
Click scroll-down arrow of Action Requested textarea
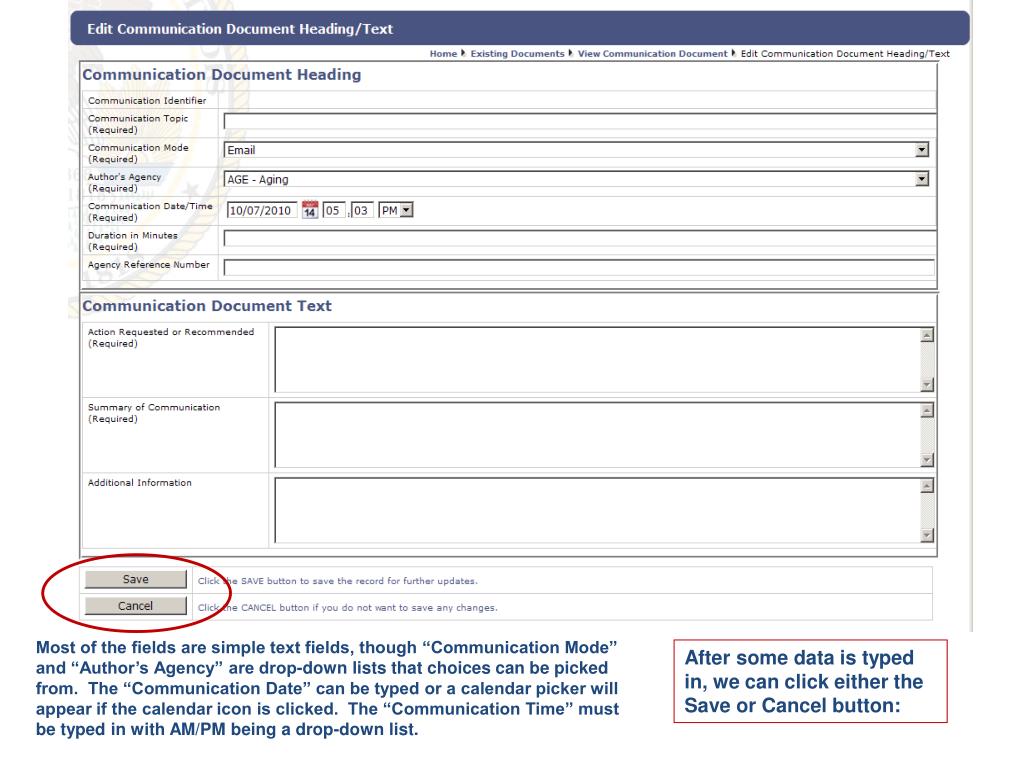pyautogui.click(x=927, y=385)
